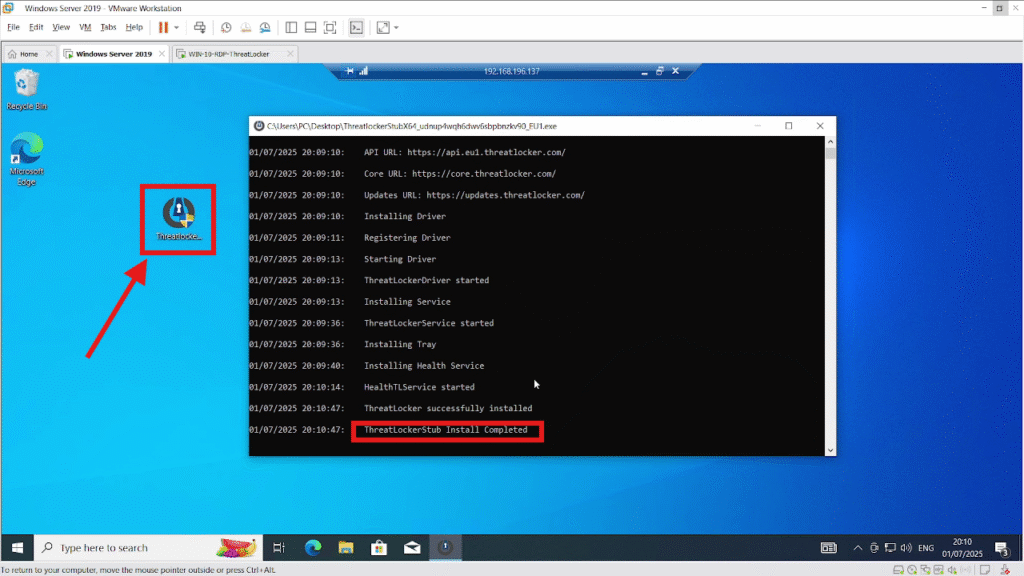Viewport: 1024px width, 576px height.
Task: Revert VM to previous snapshot
Action: pos(246,27)
